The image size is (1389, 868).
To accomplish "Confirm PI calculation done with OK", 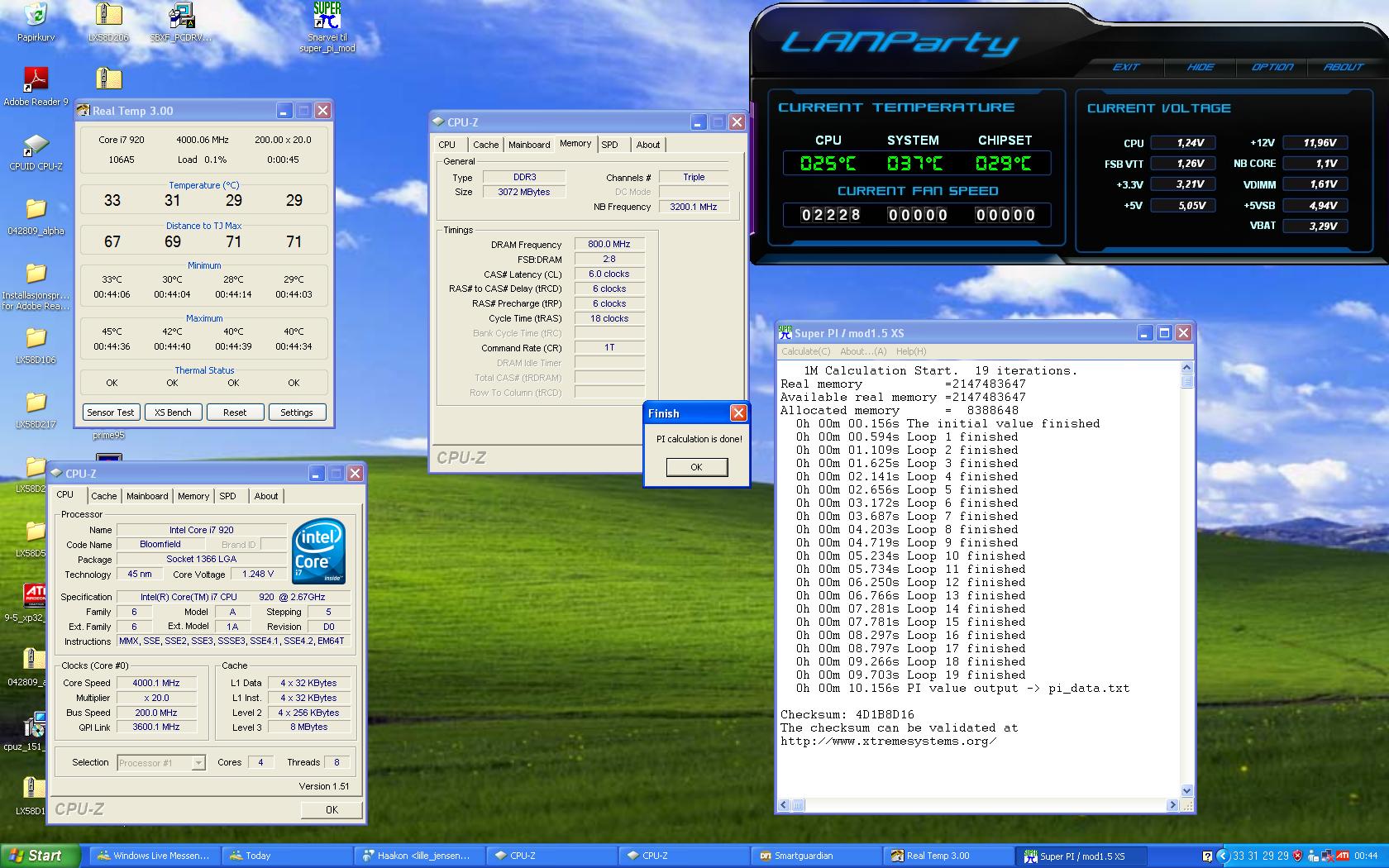I will tap(696, 467).
